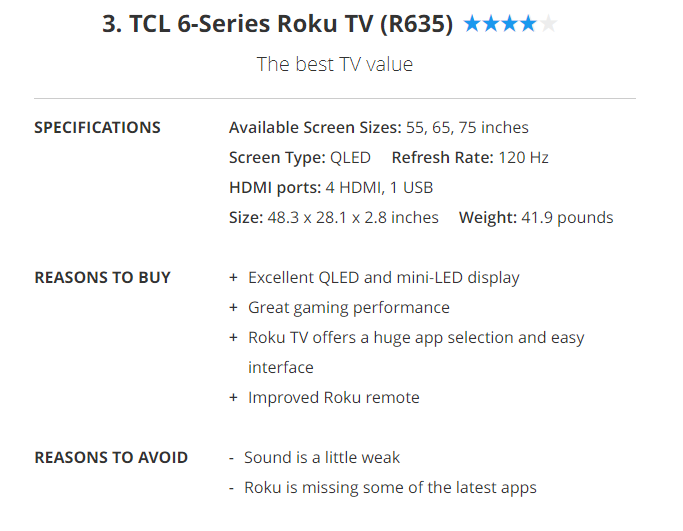Viewport: 683px width, 531px height.
Task: Click the Available Screen Sizes label
Action: pyautogui.click(x=315, y=128)
